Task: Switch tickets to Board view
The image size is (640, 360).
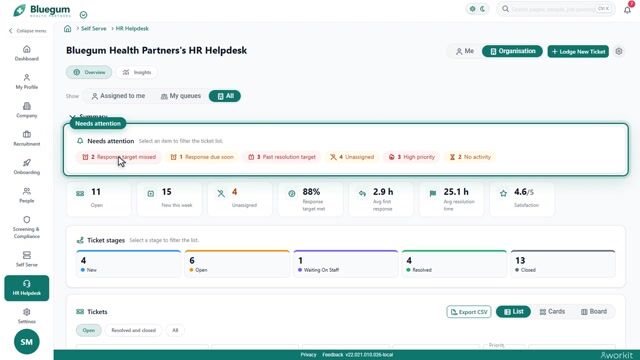Action: point(594,312)
